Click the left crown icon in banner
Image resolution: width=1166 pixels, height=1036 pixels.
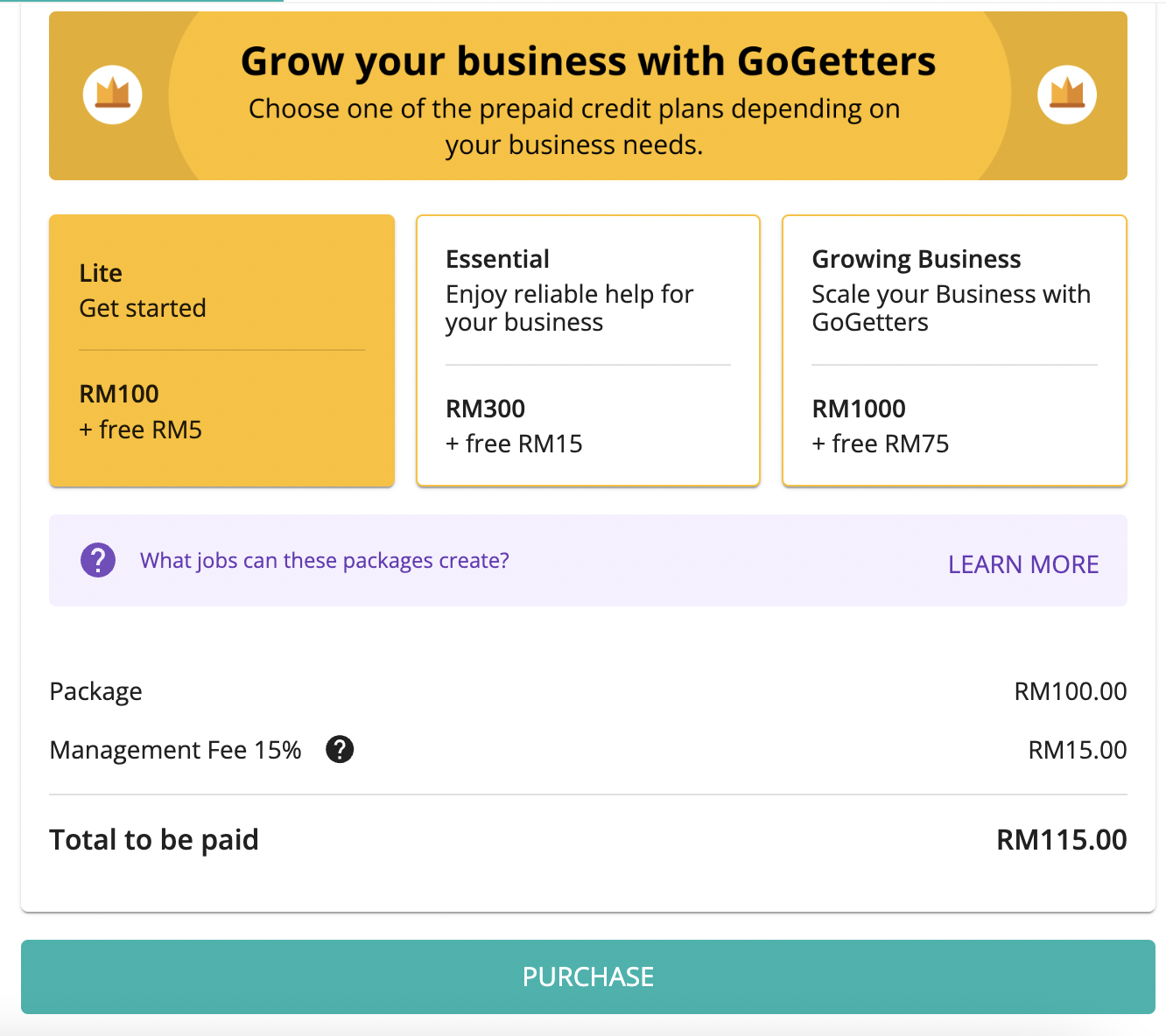coord(113,94)
